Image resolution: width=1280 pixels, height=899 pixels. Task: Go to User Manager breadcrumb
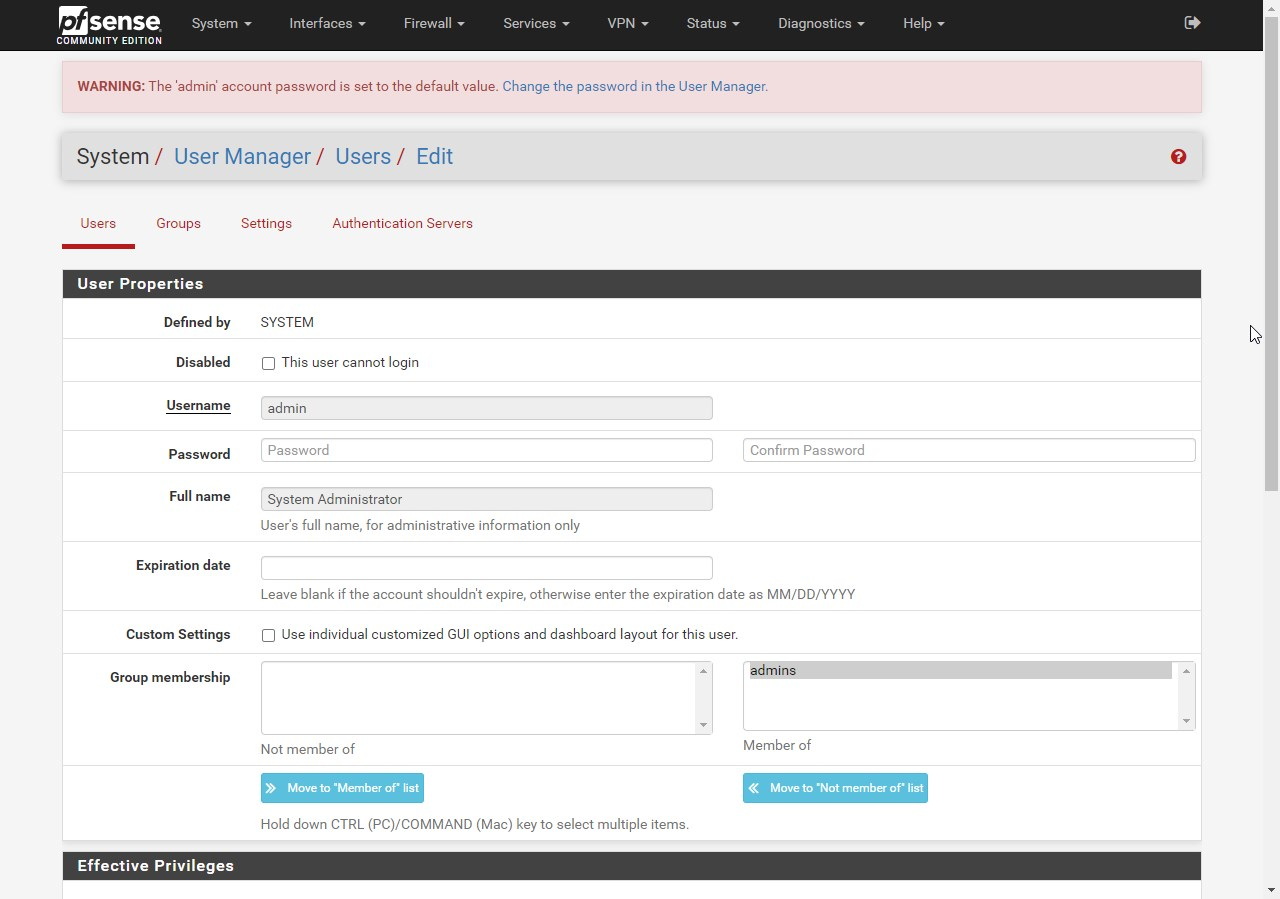[x=242, y=157]
